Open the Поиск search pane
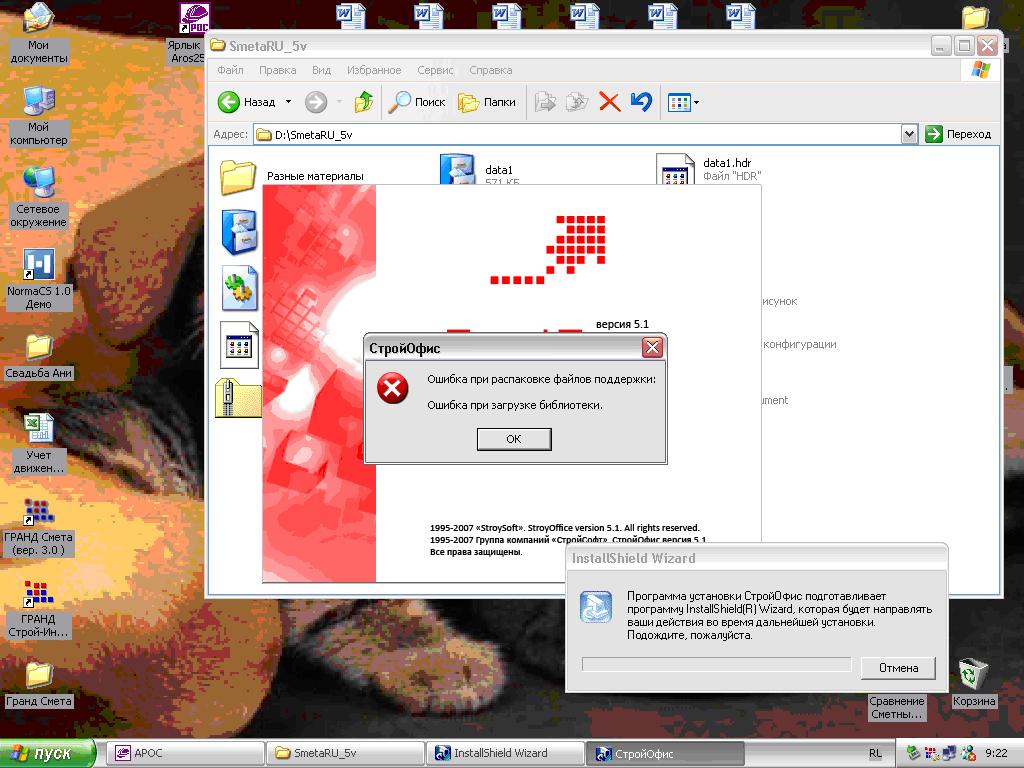This screenshot has height=768, width=1024. pyautogui.click(x=417, y=102)
